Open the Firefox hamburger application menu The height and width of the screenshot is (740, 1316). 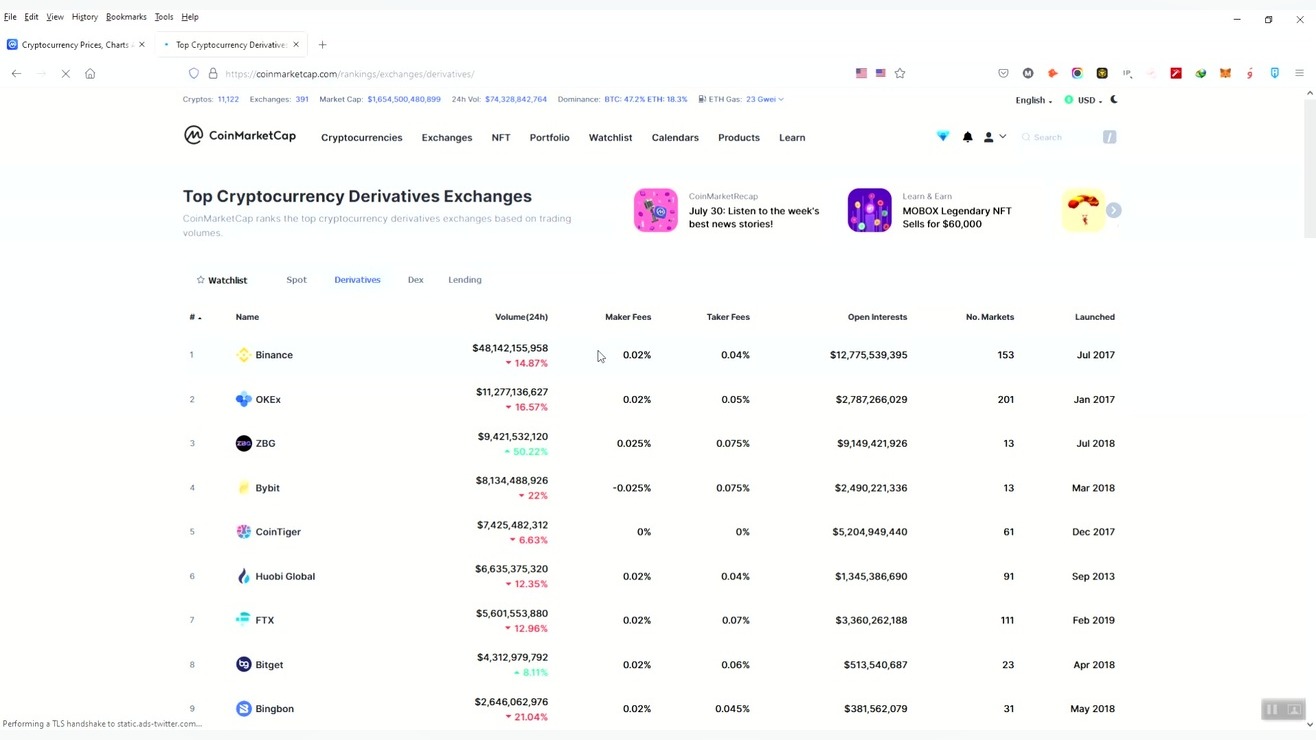pos(1299,73)
